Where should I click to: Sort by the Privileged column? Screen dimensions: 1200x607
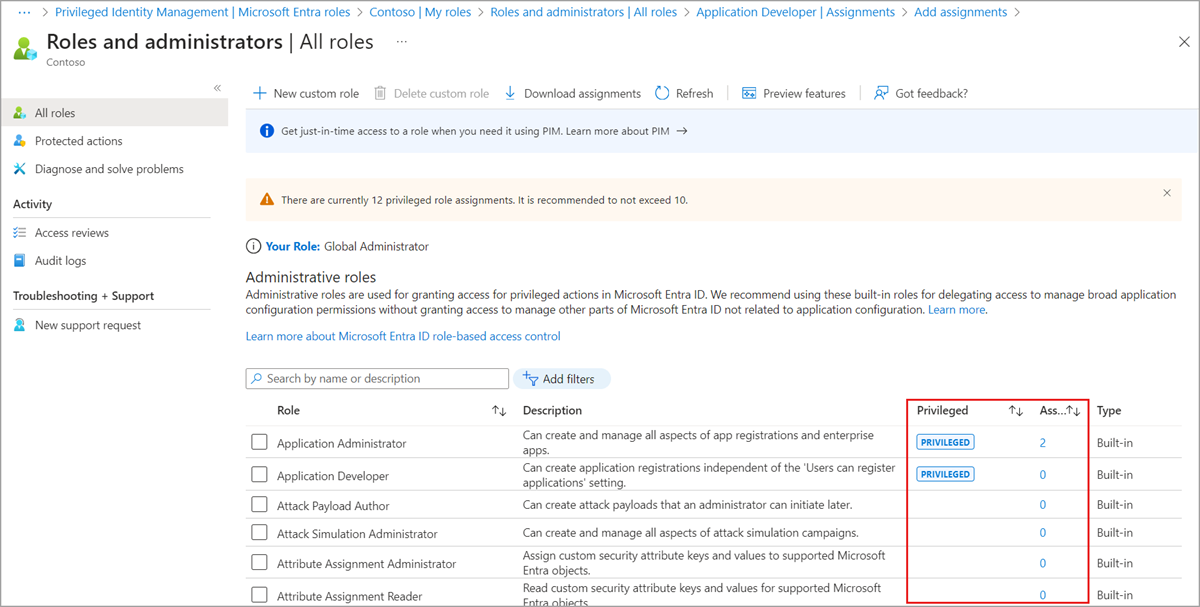[x=1016, y=411]
